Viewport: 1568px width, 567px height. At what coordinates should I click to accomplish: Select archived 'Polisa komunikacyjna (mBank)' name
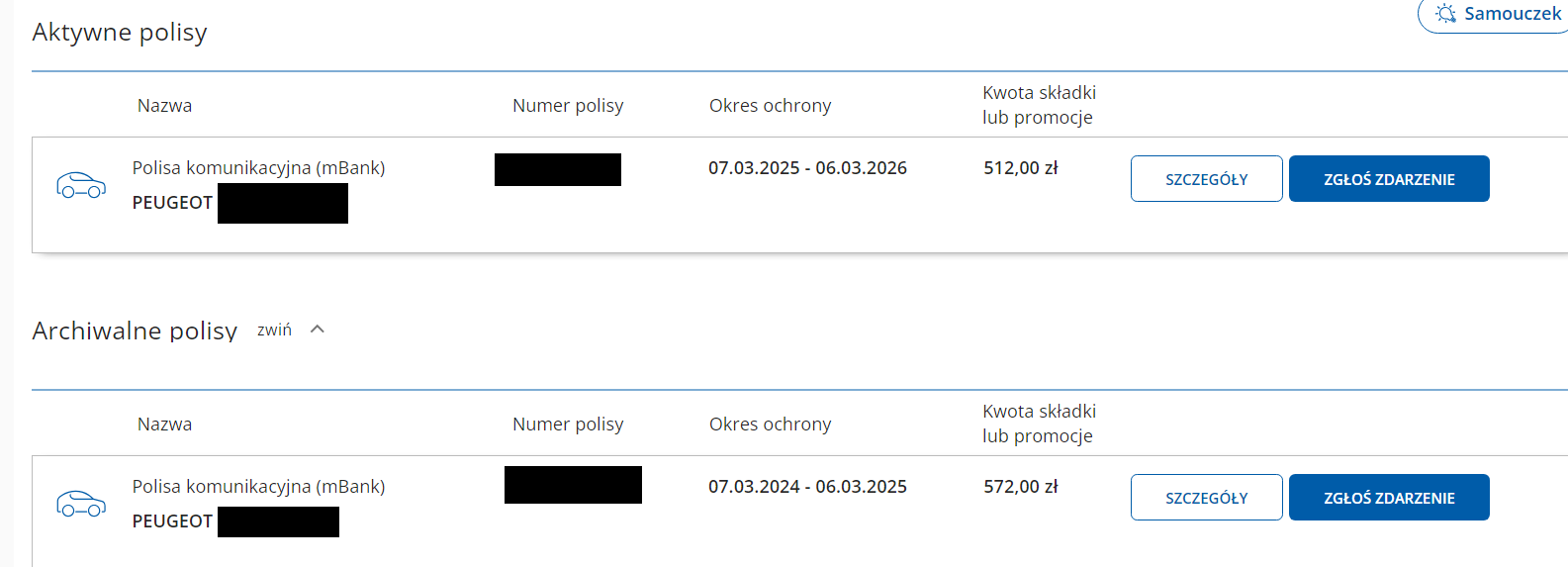258,487
